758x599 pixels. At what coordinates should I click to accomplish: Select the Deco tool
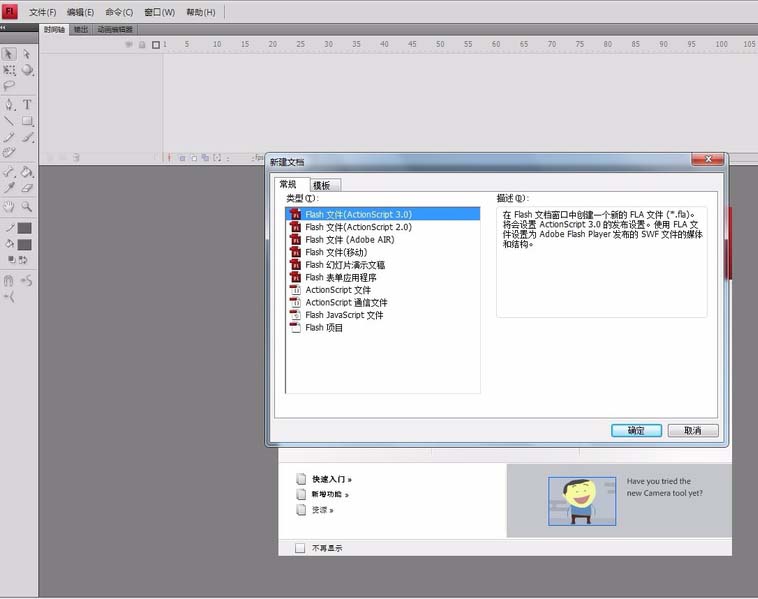9,153
